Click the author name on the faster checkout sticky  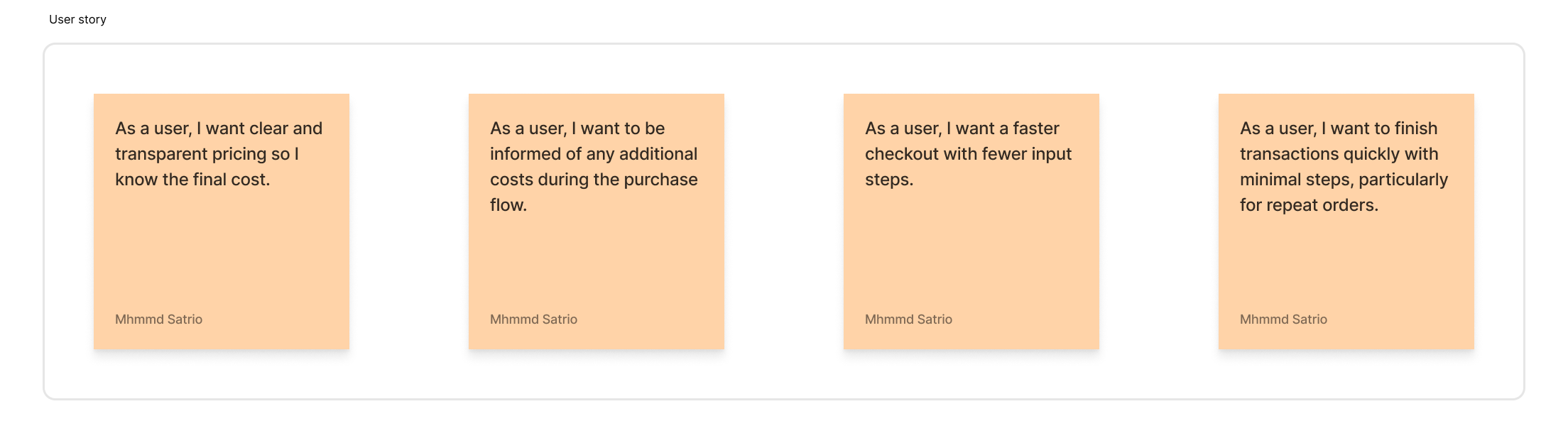[908, 319]
